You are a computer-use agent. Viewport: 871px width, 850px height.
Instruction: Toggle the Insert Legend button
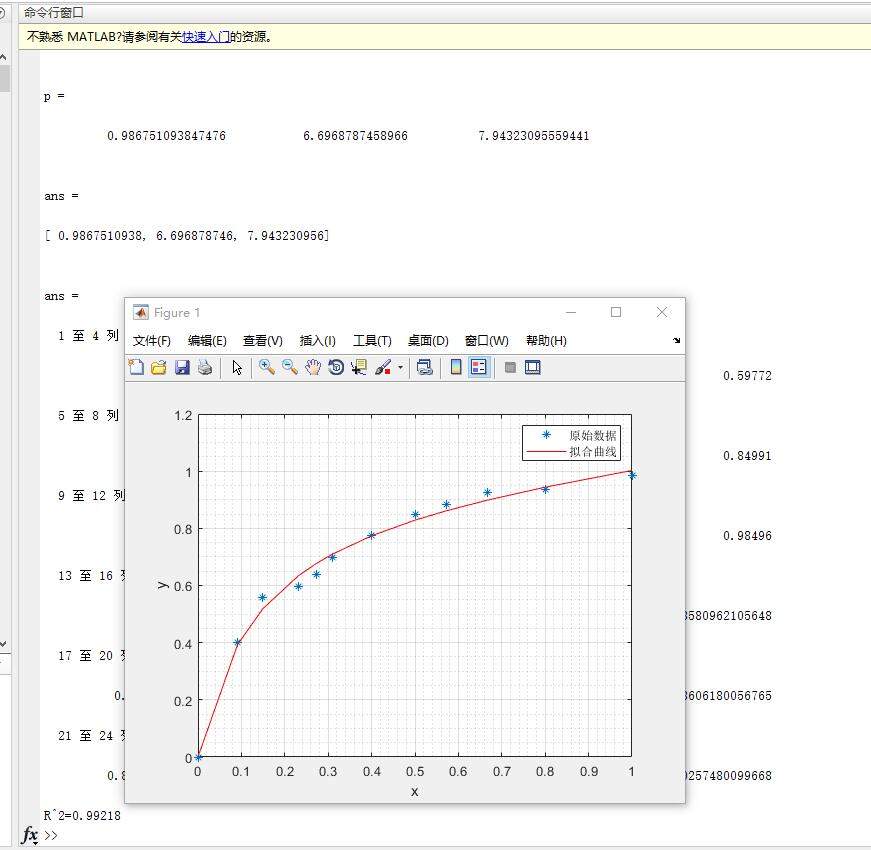[x=479, y=368]
